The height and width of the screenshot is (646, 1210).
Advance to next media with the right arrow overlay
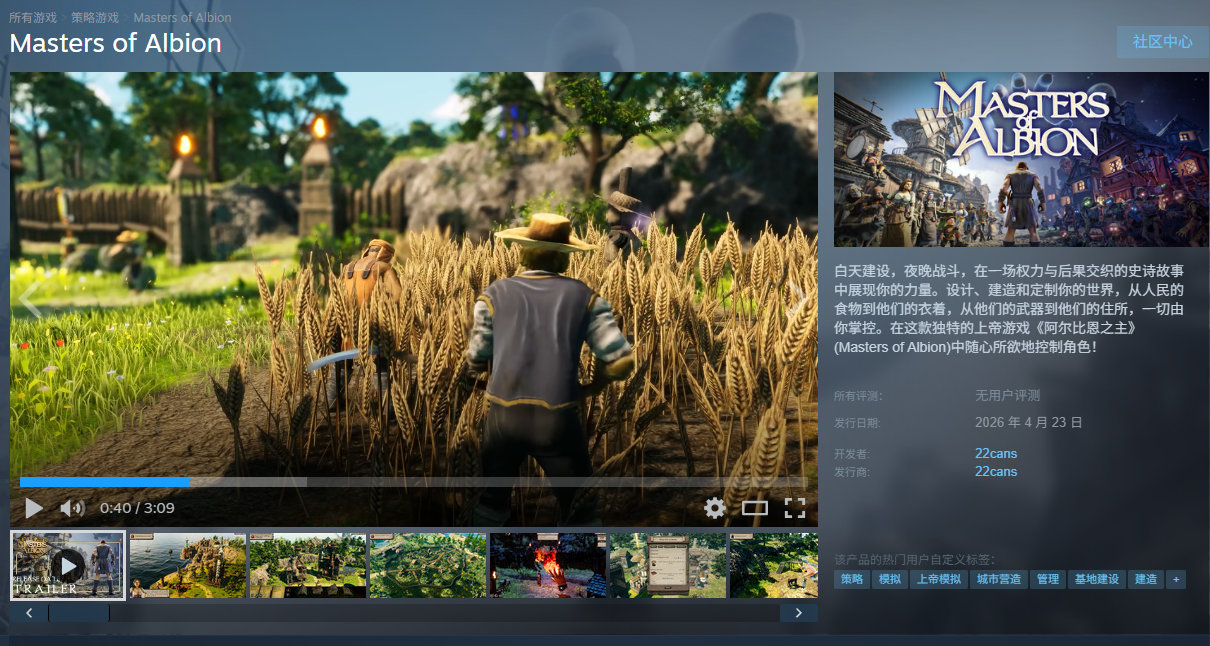(x=795, y=300)
